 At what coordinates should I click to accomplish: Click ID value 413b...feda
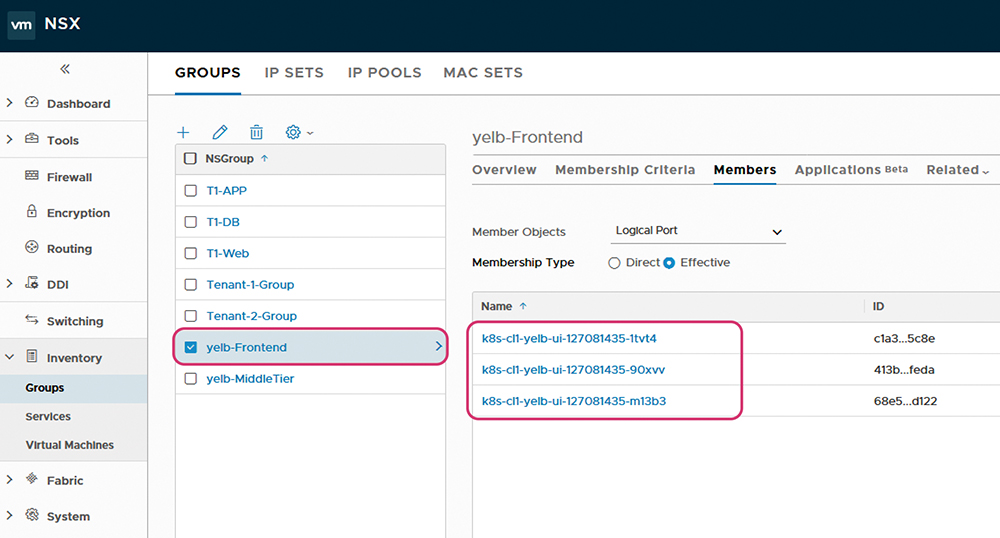pyautogui.click(x=904, y=370)
